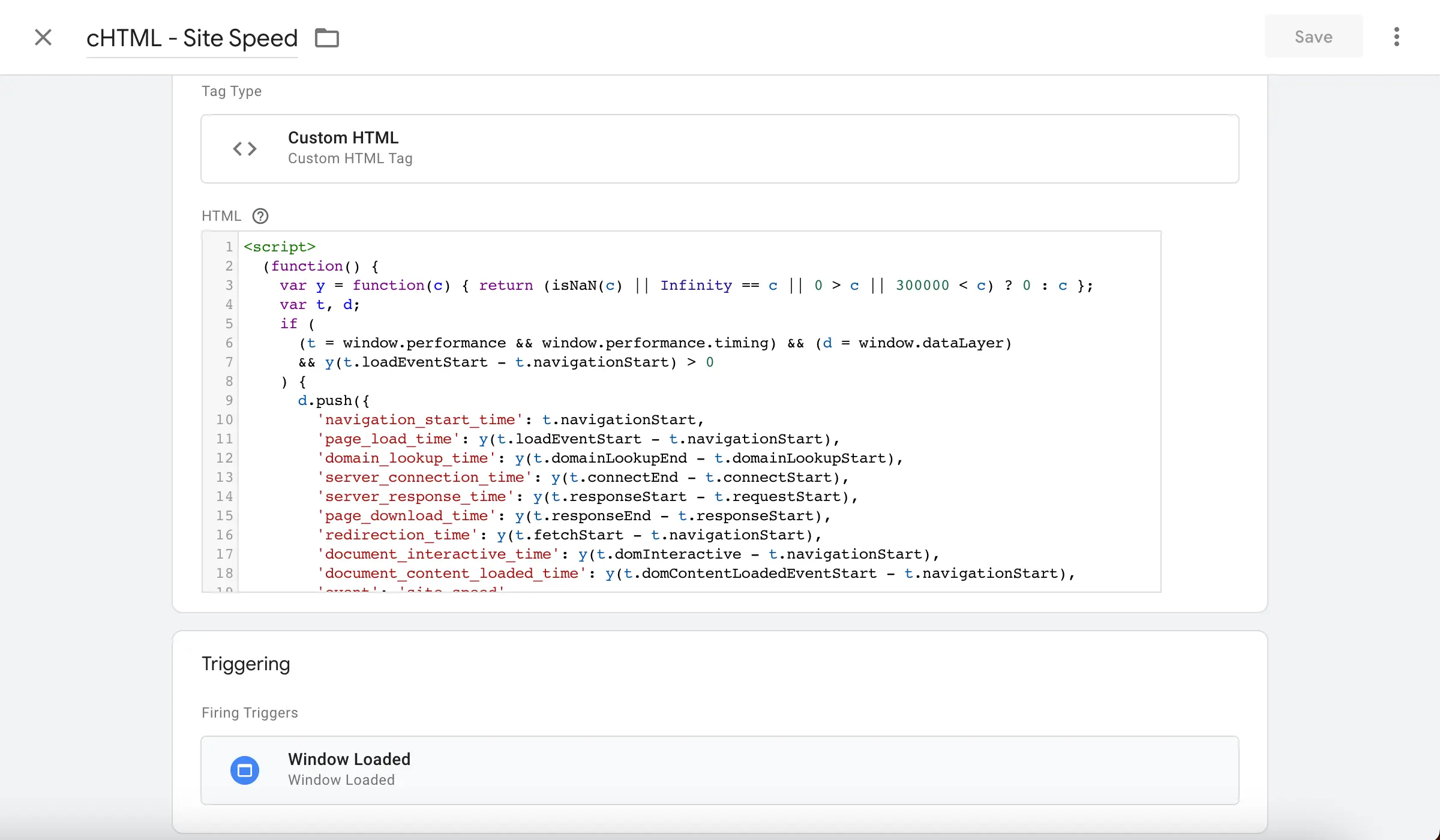This screenshot has width=1440, height=840.
Task: Click the blue Window Loaded trigger icon
Action: (245, 770)
